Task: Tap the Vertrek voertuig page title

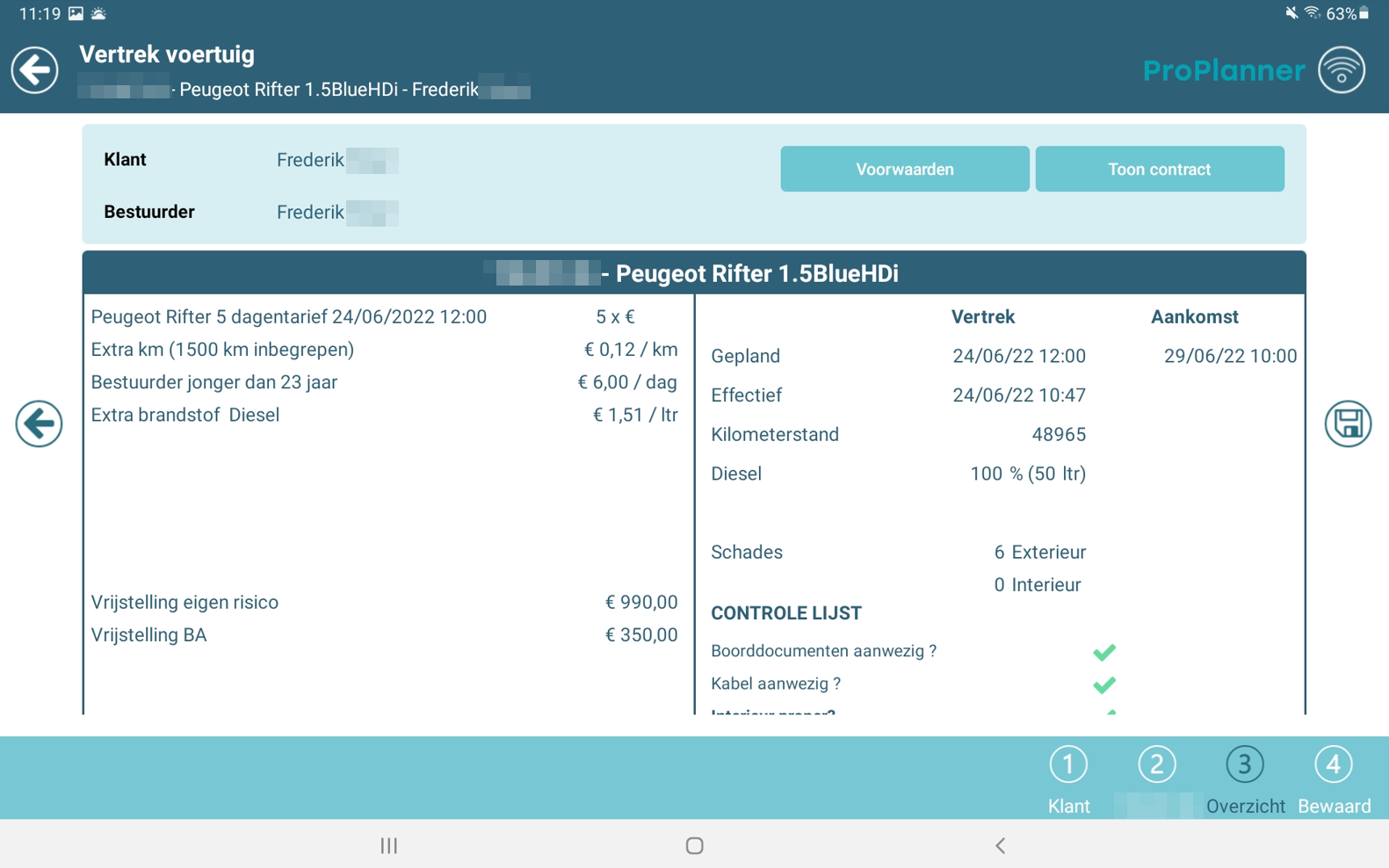Action: [x=167, y=54]
